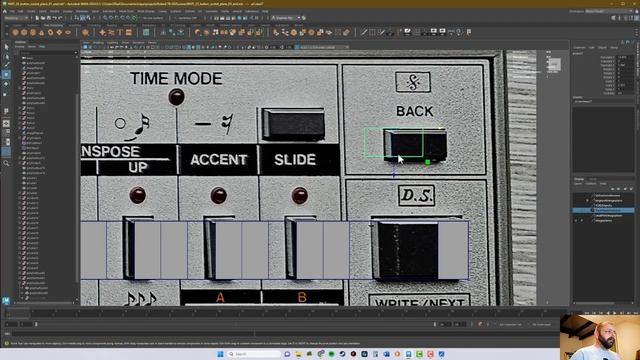The width and height of the screenshot is (640, 360).
Task: Choose the Select tool arrow in the toolbox
Action: pos(6,47)
